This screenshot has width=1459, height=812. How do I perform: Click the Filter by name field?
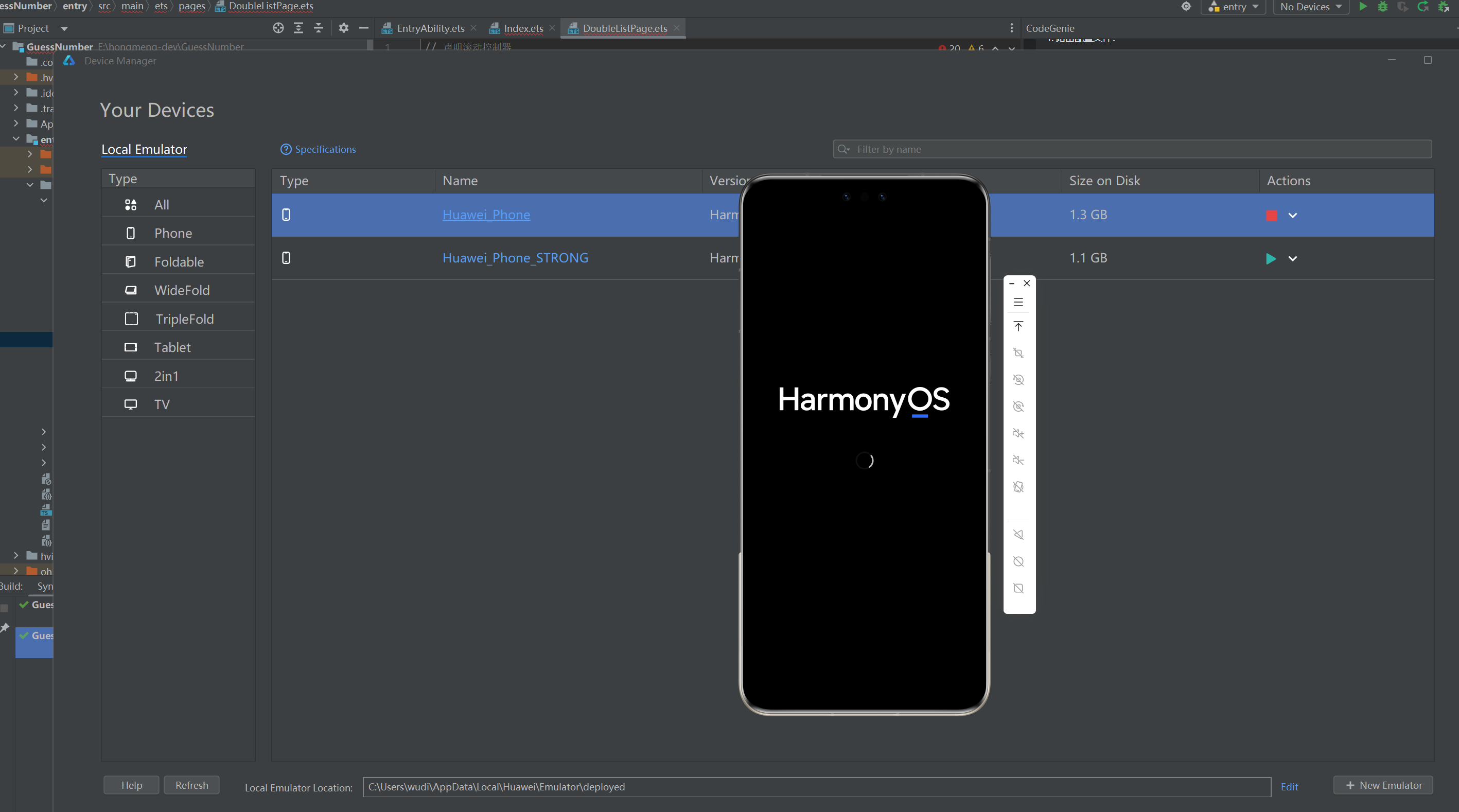(x=1133, y=149)
